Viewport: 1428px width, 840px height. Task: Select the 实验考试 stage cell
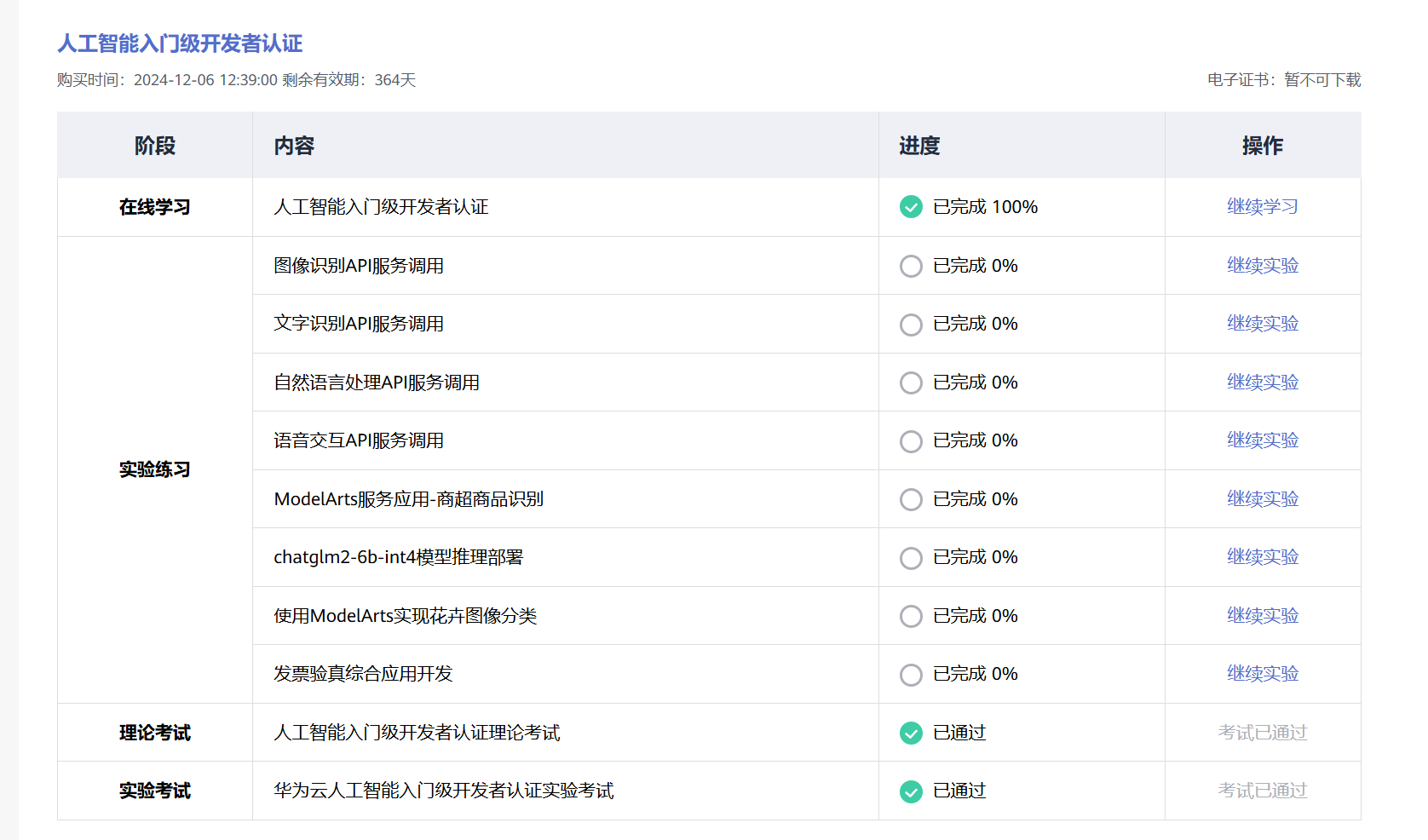point(155,791)
